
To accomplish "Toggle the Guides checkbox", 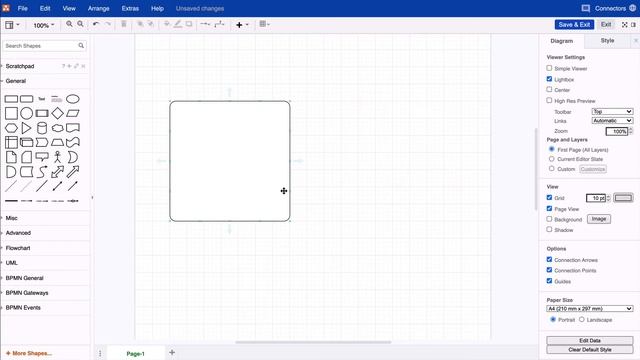I will pyautogui.click(x=549, y=281).
